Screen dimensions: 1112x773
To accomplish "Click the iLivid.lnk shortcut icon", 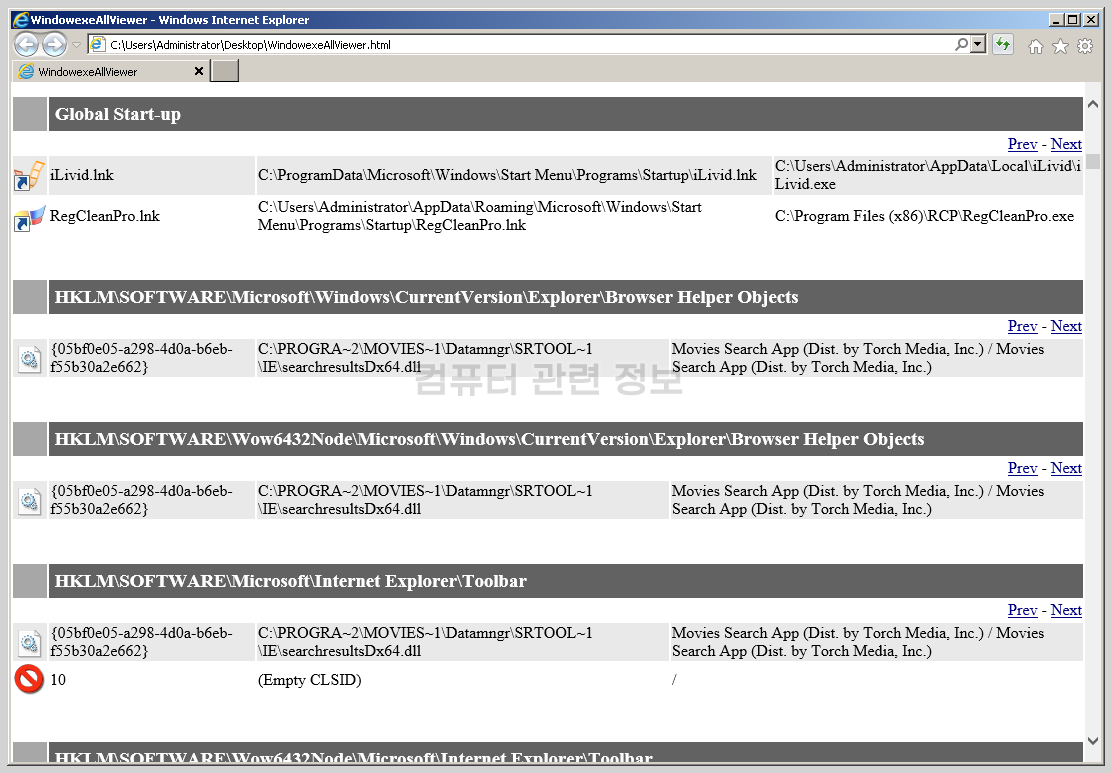I will [29, 176].
